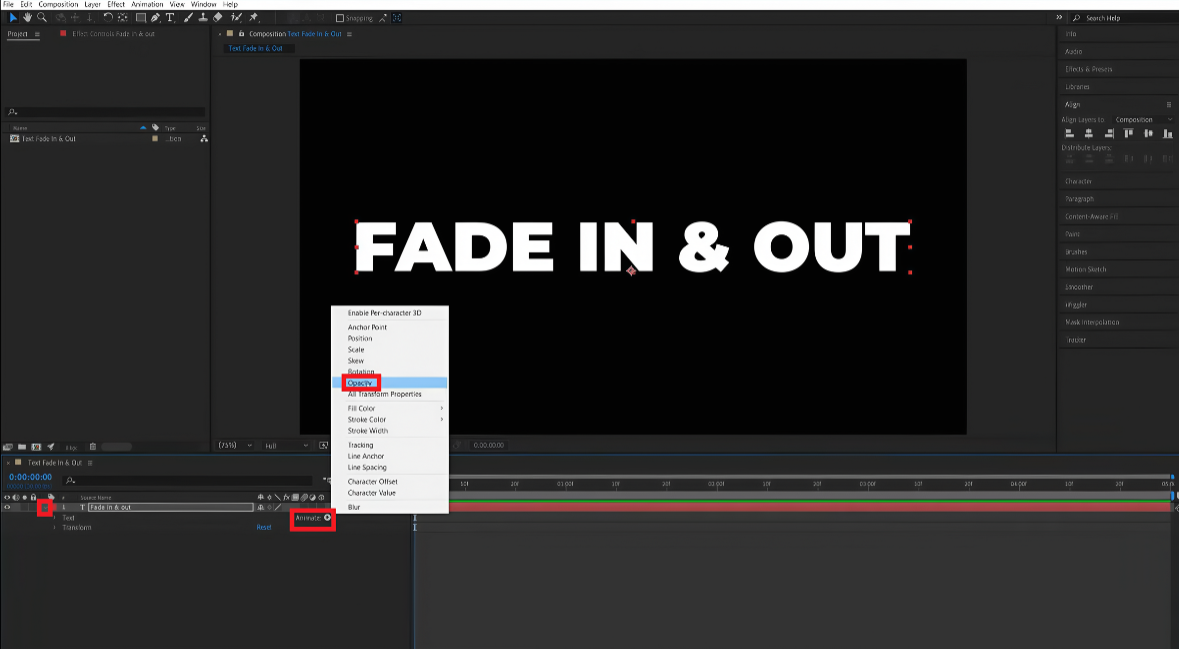Image resolution: width=1179 pixels, height=649 pixels.
Task: Toggle the Composition viewer lock icon
Action: 241,34
